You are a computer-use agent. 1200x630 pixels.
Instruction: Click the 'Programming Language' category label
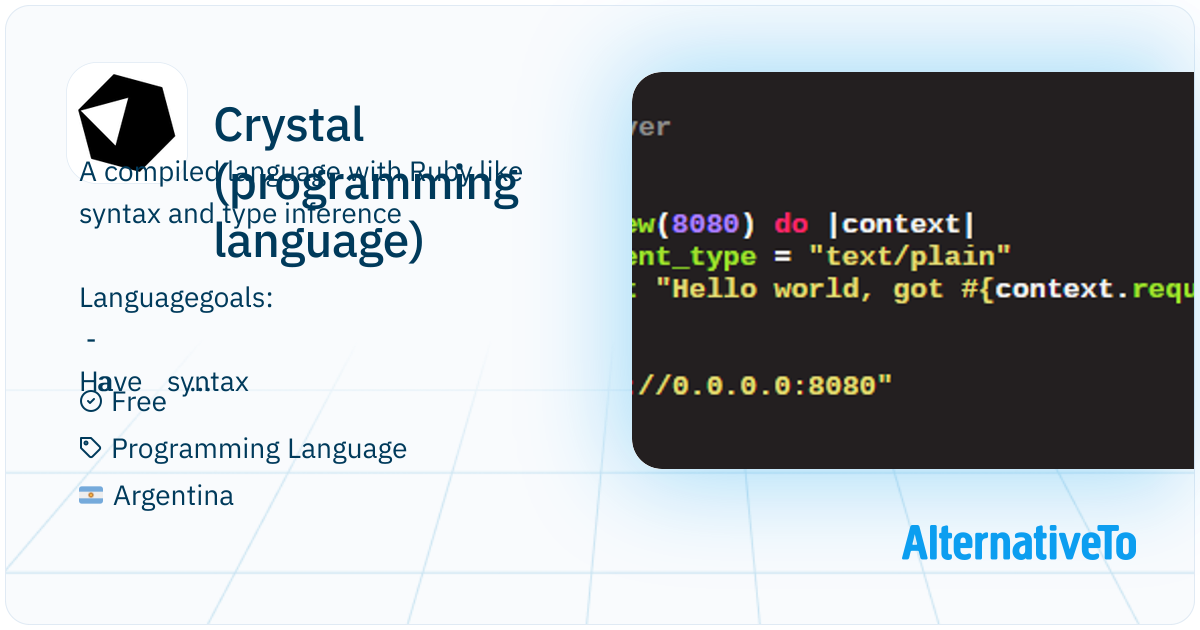tap(259, 449)
